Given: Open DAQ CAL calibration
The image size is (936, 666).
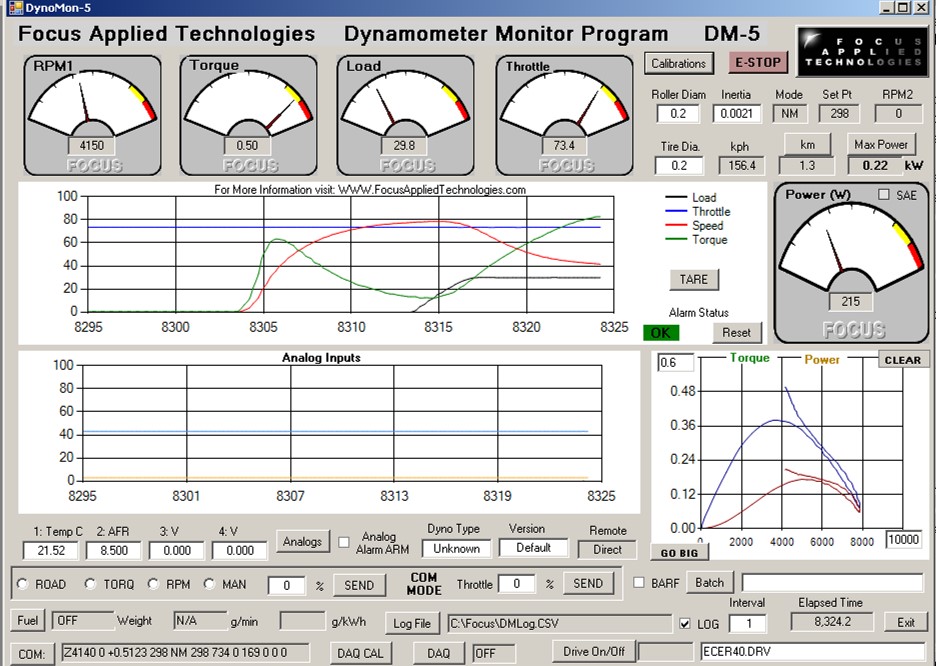Looking at the screenshot, I should point(360,653).
